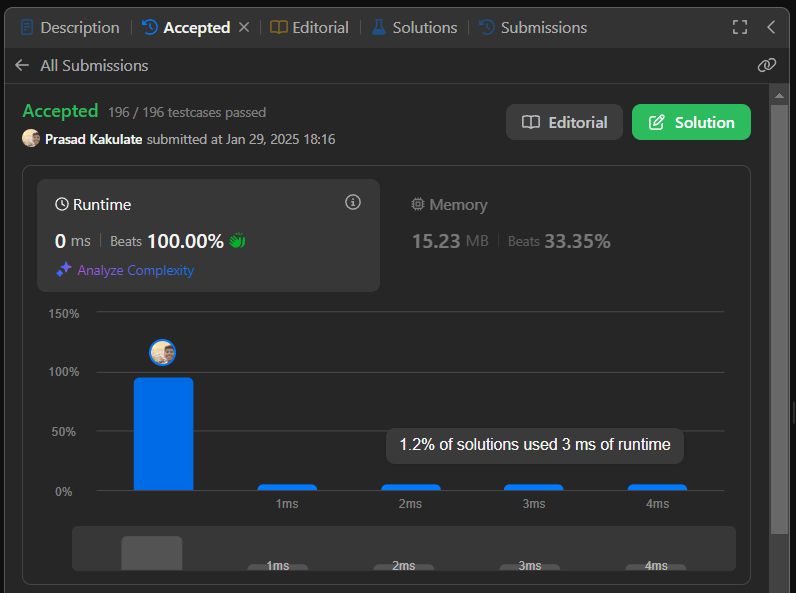Click the 'Beats 100.00%' runtime value
The height and width of the screenshot is (593, 796).
[x=167, y=241]
